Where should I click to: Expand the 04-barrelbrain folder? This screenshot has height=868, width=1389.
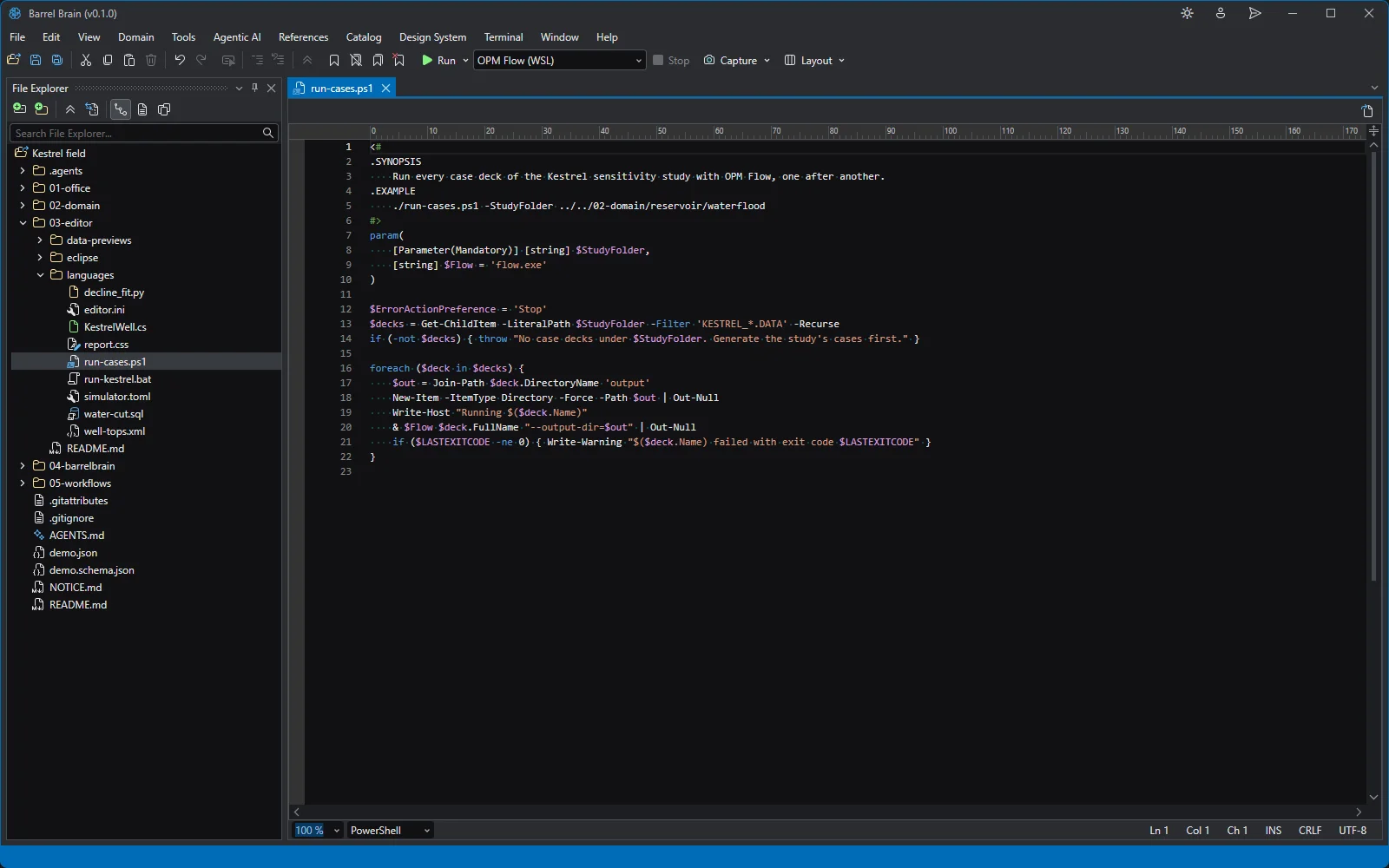click(23, 466)
